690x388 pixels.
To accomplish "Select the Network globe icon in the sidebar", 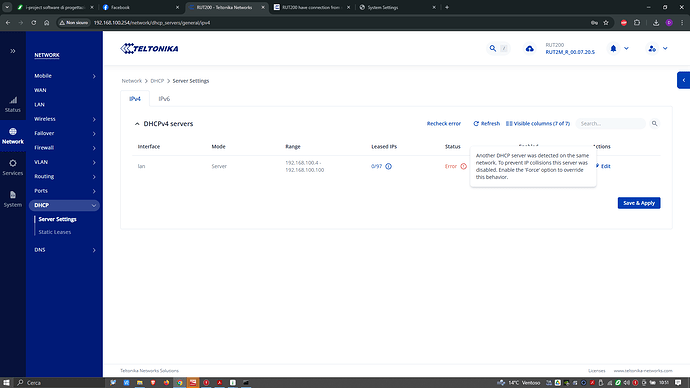I will pos(13,132).
